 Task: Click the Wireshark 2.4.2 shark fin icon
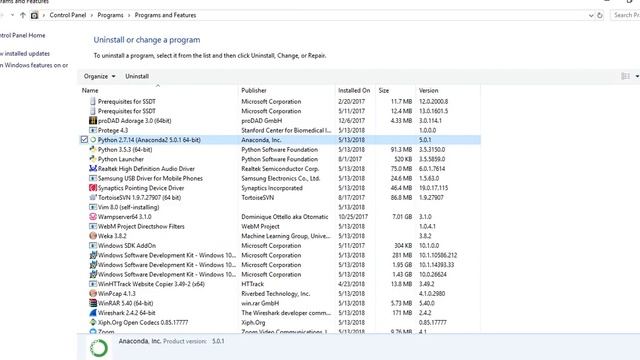click(x=93, y=313)
